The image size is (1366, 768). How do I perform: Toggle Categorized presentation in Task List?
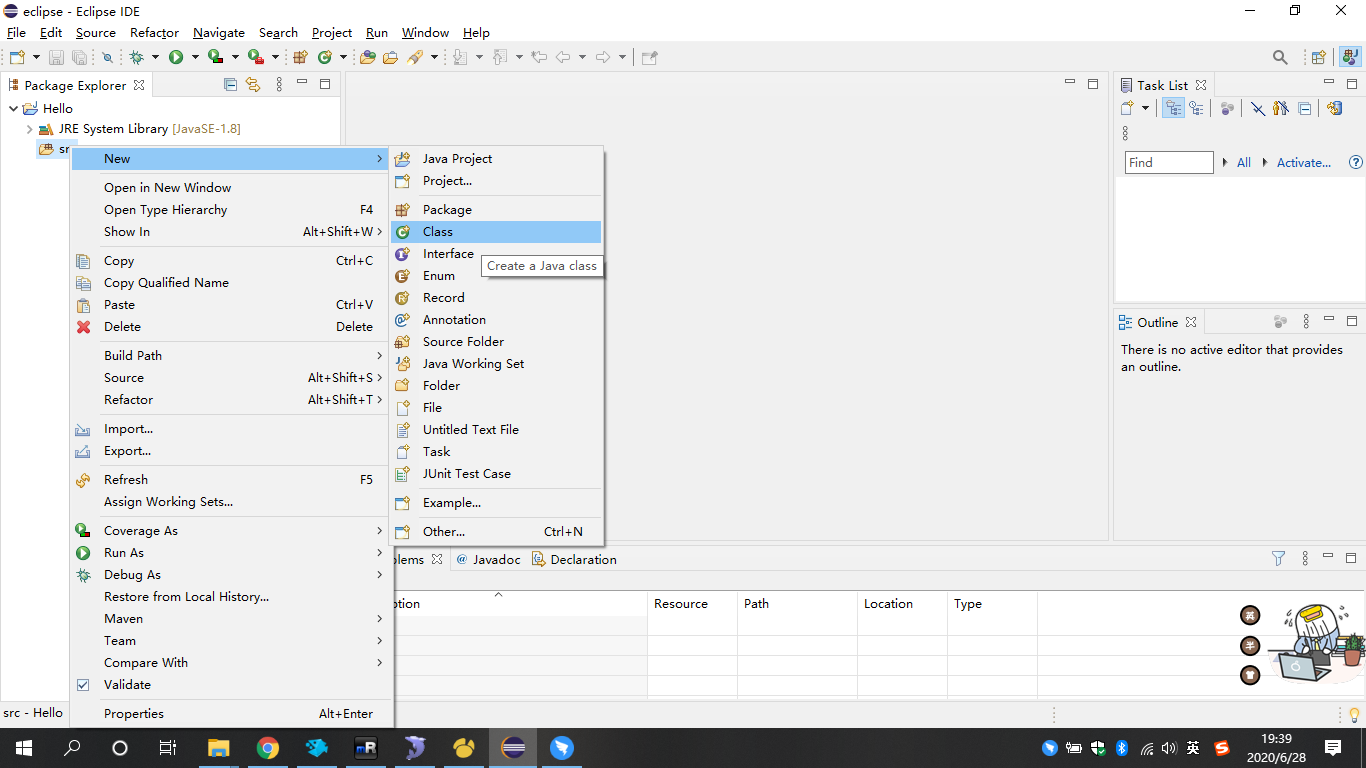[1173, 108]
